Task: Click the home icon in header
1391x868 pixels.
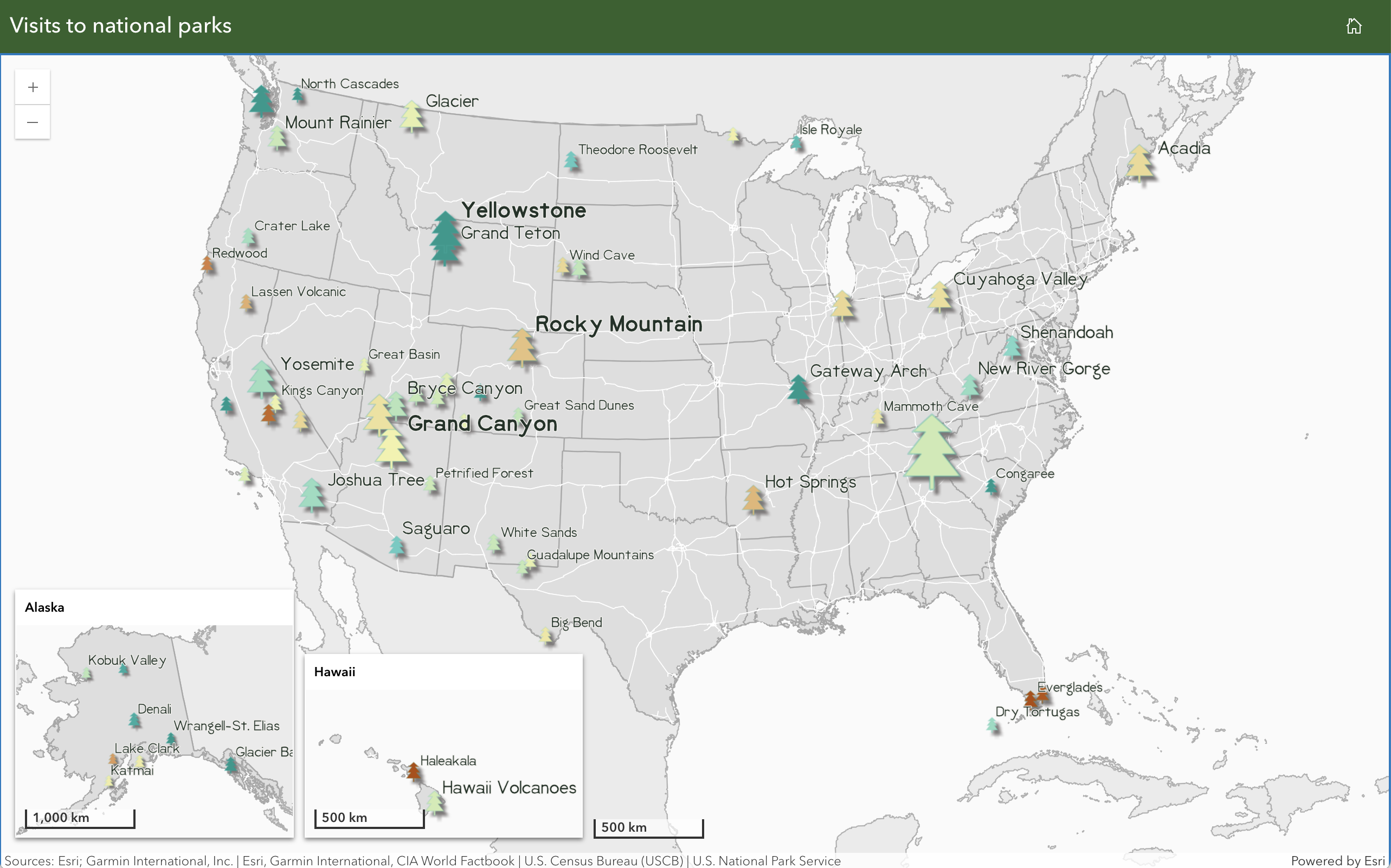Action: (1353, 26)
